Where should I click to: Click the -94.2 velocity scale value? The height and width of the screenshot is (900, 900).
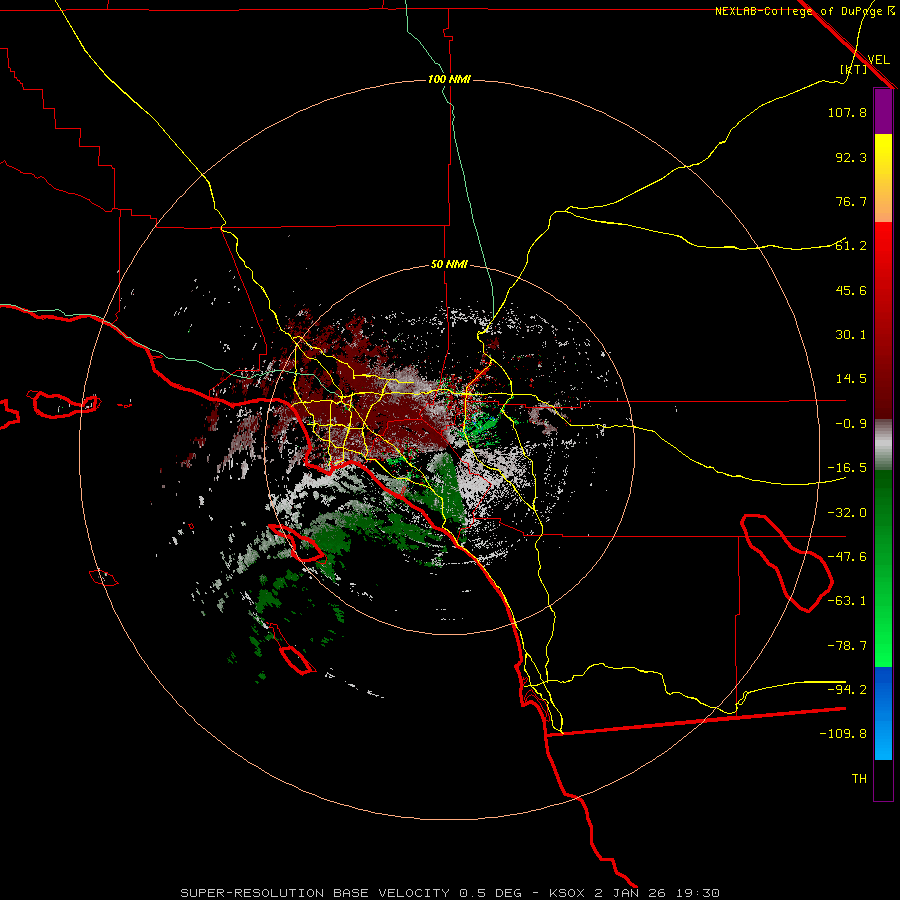click(x=847, y=690)
